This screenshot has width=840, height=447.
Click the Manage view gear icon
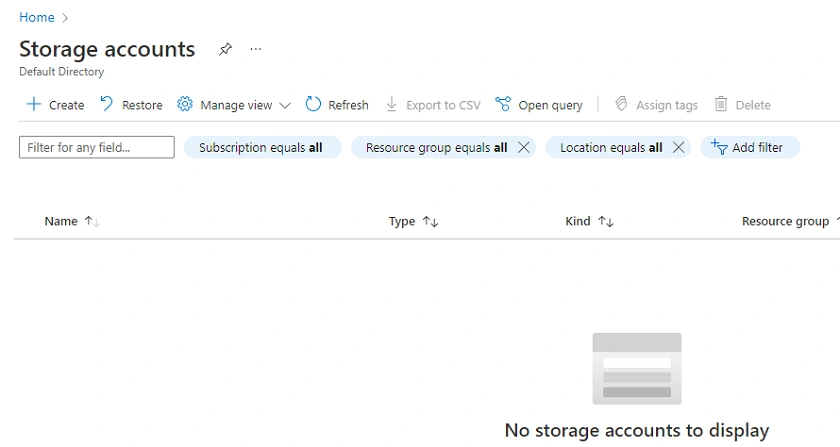[x=185, y=104]
